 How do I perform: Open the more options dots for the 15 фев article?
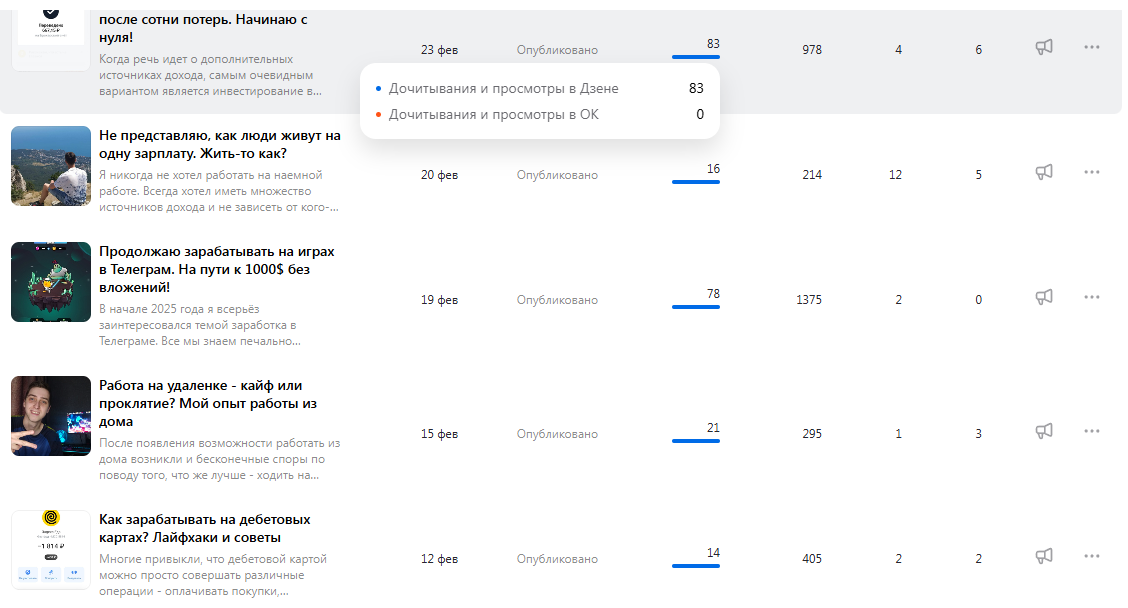[1091, 431]
